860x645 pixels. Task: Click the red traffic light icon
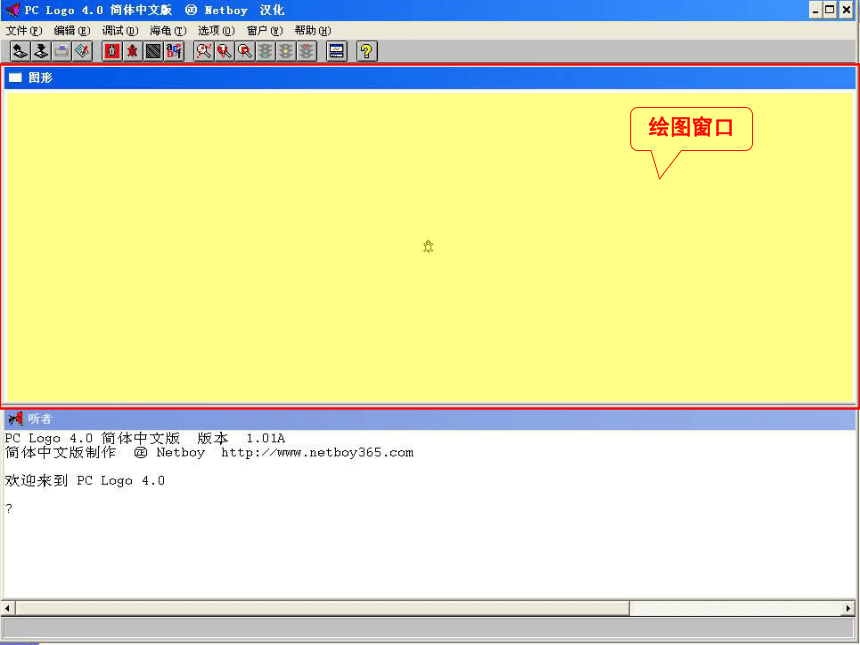click(x=307, y=51)
